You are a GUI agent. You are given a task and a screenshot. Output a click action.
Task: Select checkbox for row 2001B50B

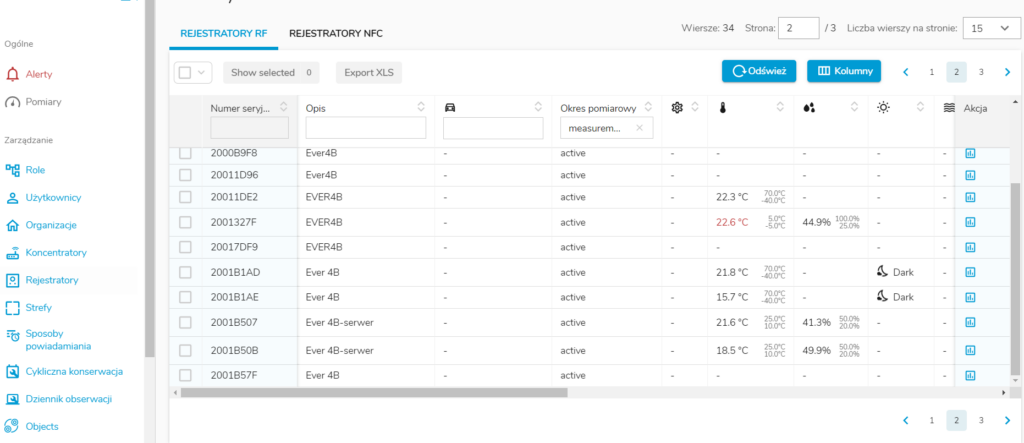(185, 350)
